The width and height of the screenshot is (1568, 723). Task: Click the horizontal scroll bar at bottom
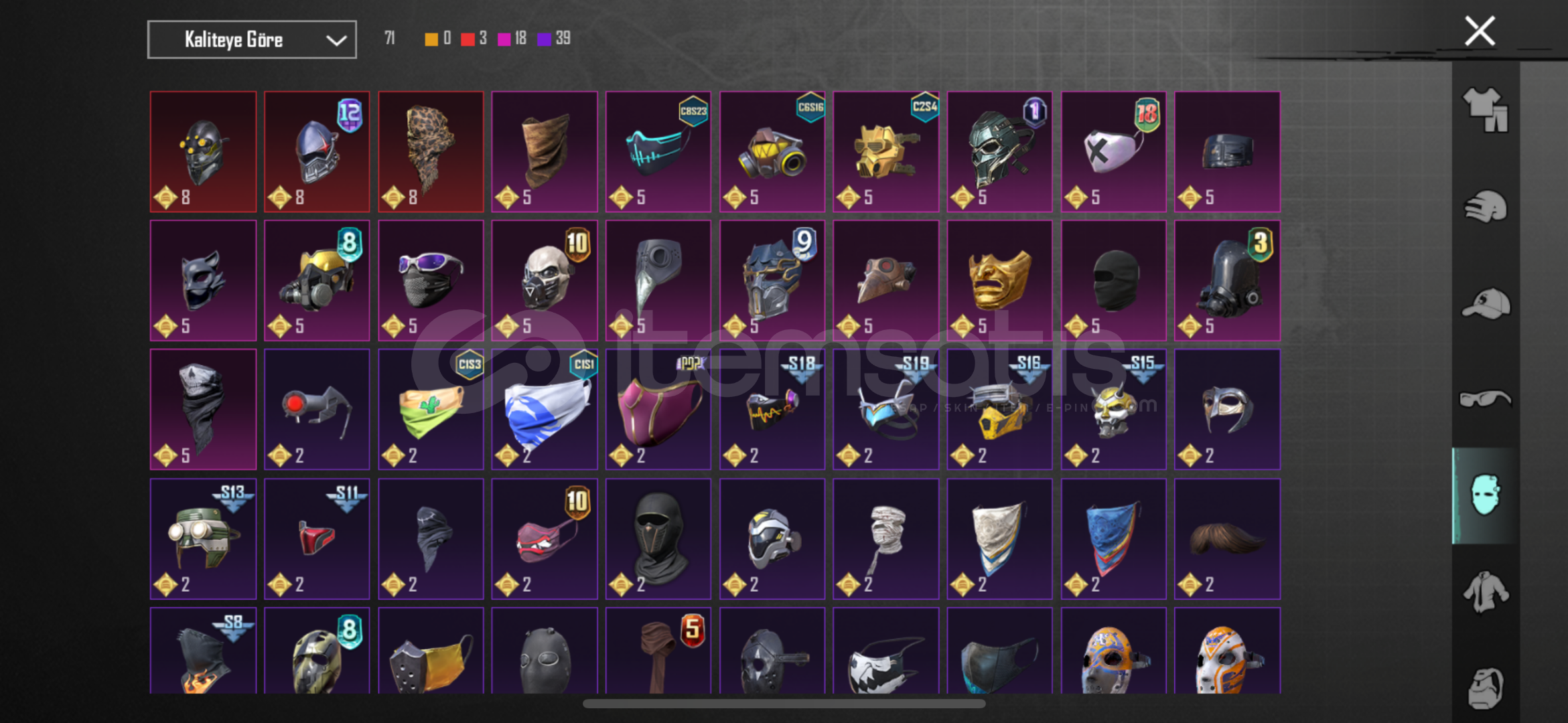pos(784,704)
